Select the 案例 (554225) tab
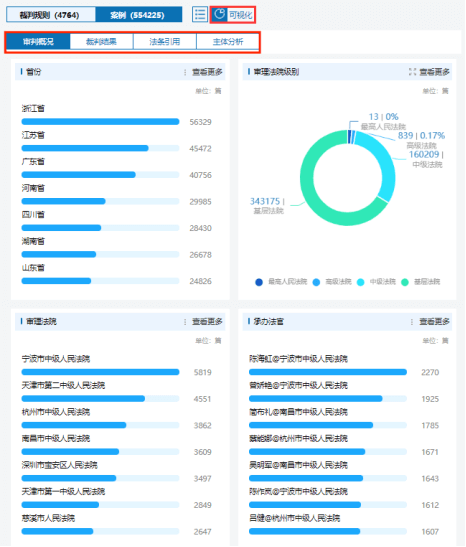 tap(138, 15)
